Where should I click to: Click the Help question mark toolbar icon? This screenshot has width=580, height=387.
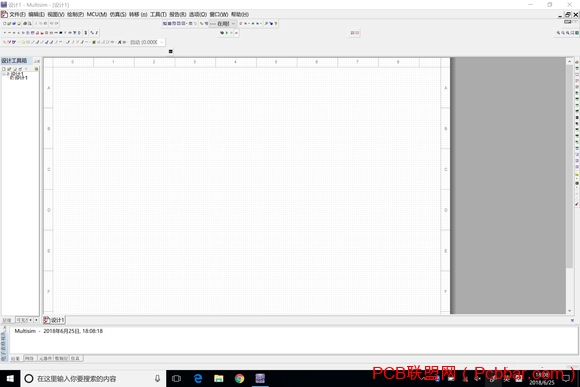276,23
